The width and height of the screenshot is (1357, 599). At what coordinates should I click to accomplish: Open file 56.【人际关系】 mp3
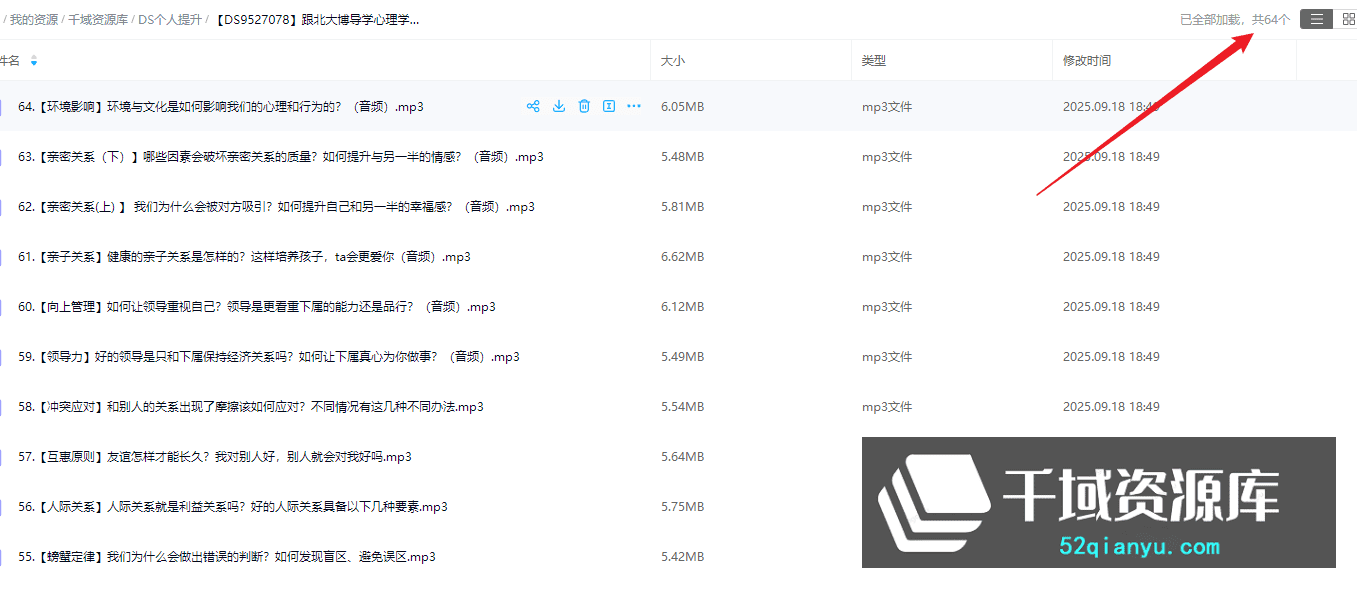click(233, 506)
